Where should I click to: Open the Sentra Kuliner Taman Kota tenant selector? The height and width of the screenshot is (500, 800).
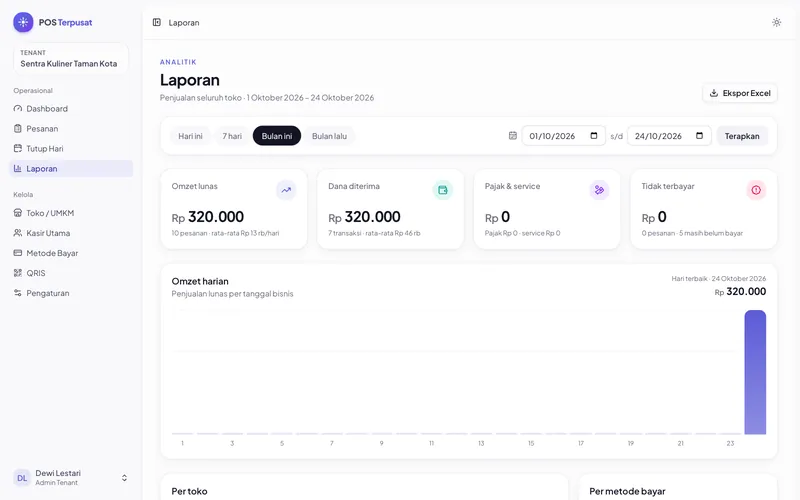click(70, 59)
